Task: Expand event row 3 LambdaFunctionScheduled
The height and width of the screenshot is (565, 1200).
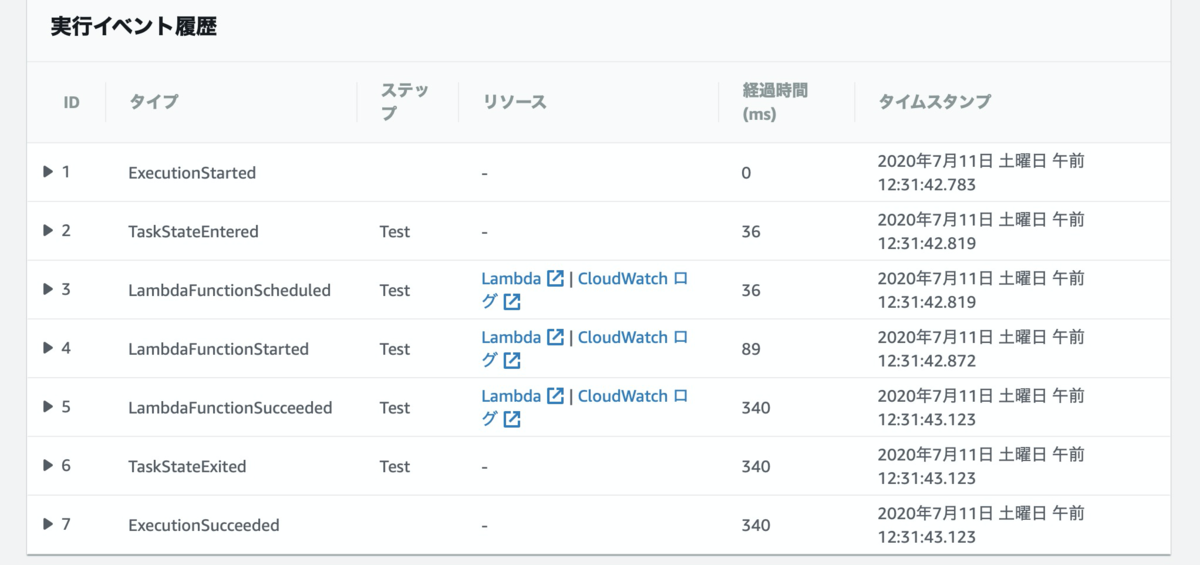Action: click(x=48, y=289)
